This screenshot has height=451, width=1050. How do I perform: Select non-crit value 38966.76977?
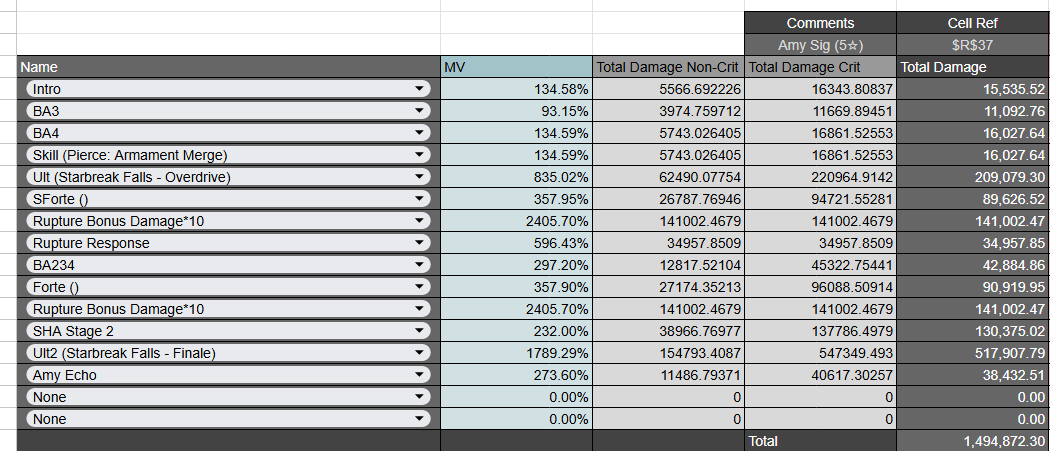pos(668,331)
